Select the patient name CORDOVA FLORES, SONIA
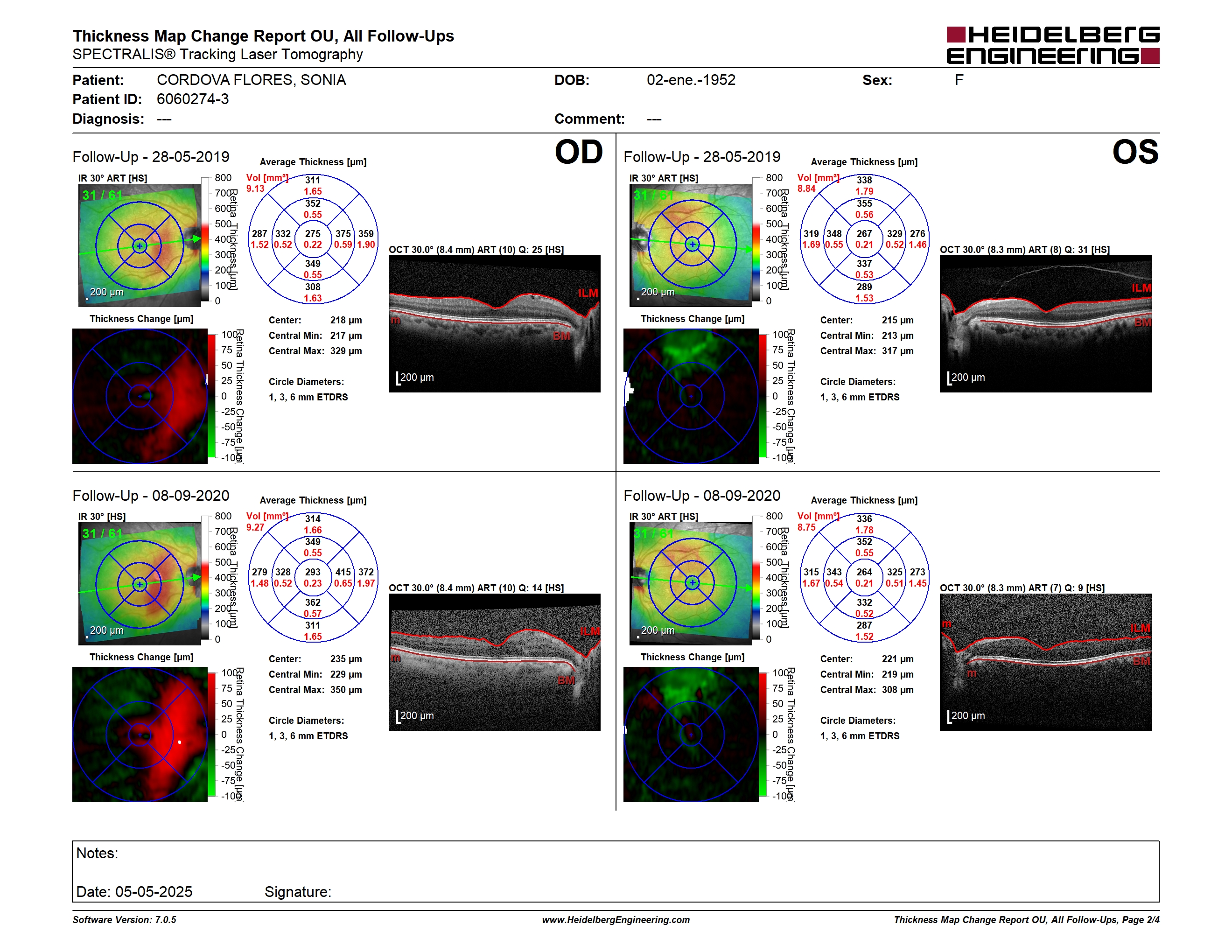The width and height of the screenshot is (1232, 952). [252, 80]
